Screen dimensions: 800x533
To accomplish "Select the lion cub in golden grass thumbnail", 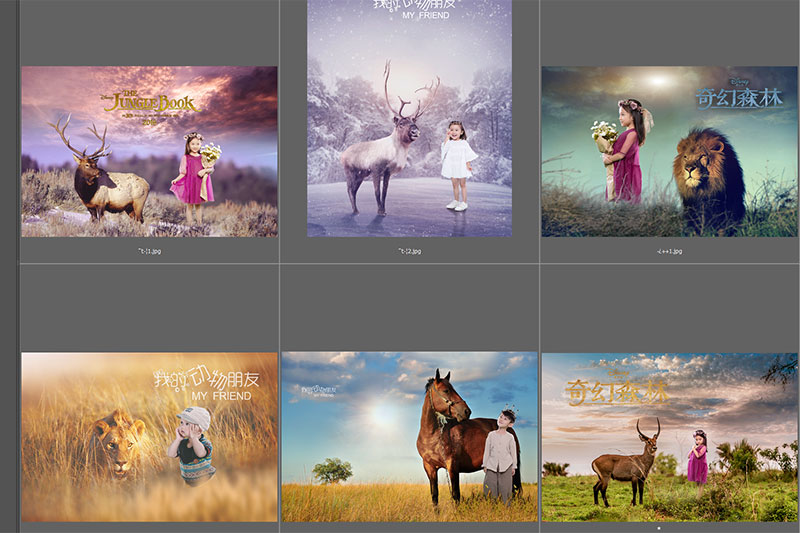I will coord(149,437).
